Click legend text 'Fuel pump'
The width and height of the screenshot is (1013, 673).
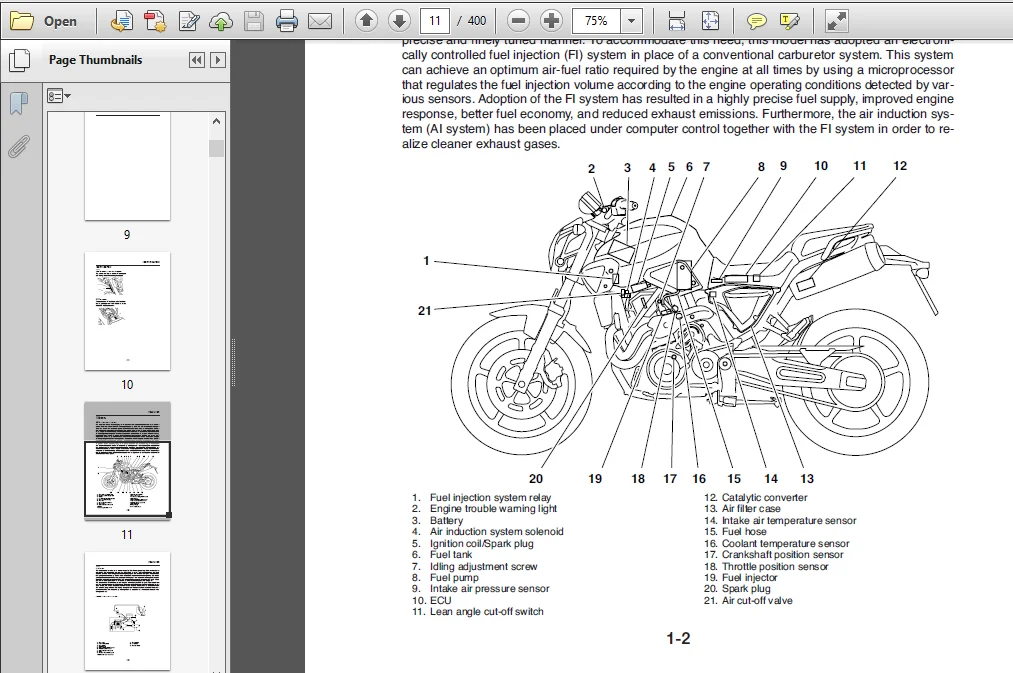454,578
